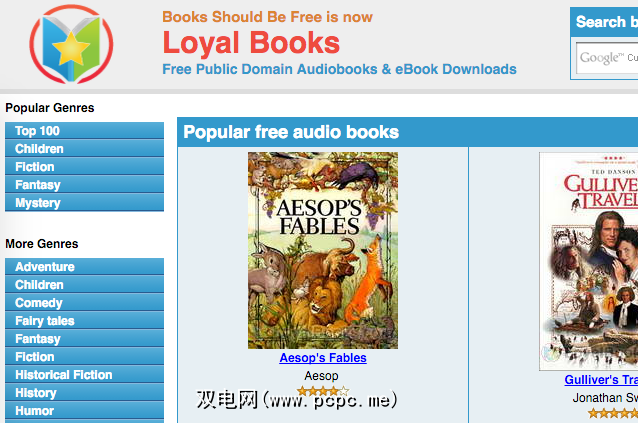Click the Aesop's Fables cover image

pyautogui.click(x=323, y=250)
